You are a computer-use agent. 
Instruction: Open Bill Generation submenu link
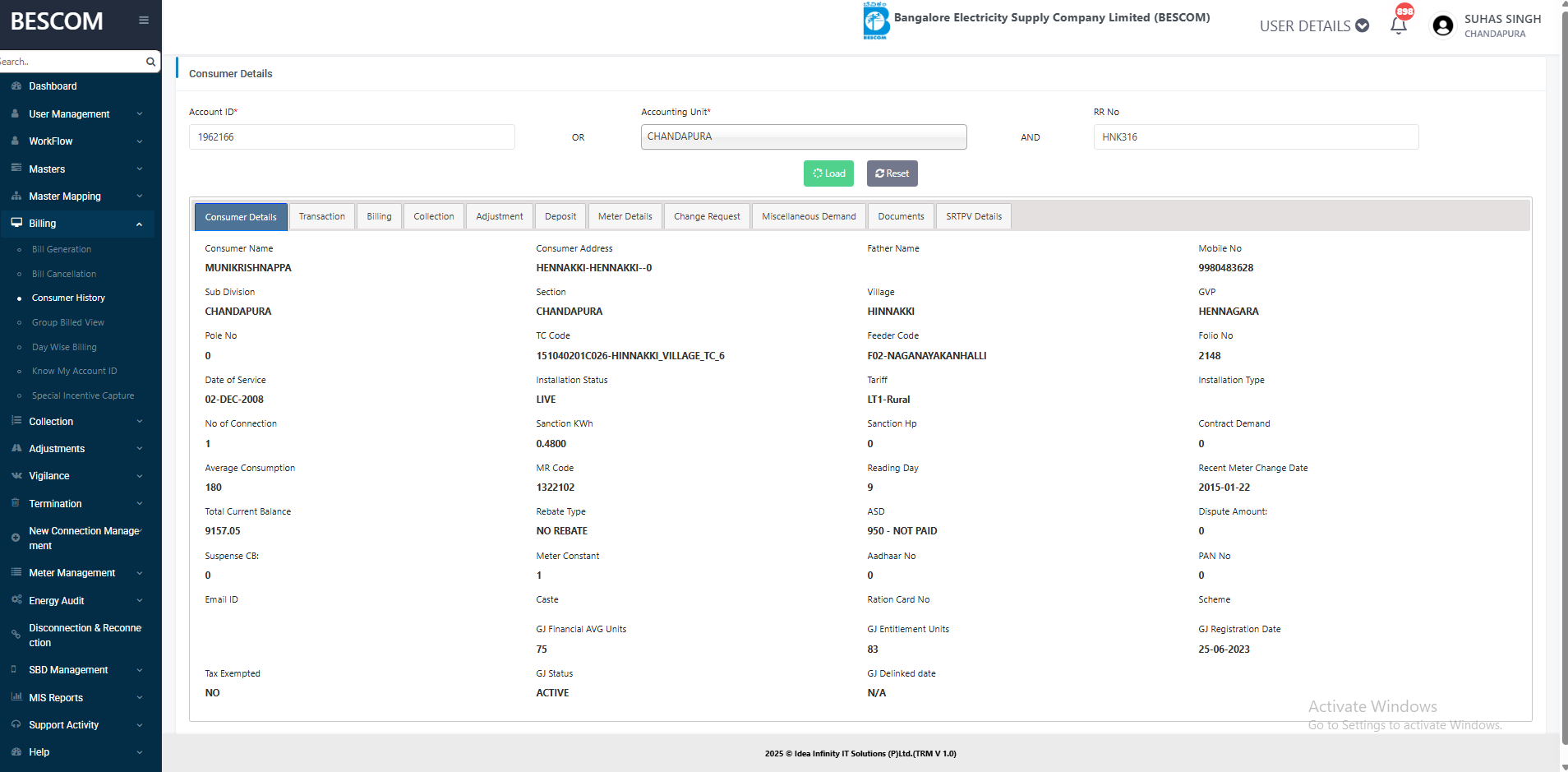tap(62, 249)
